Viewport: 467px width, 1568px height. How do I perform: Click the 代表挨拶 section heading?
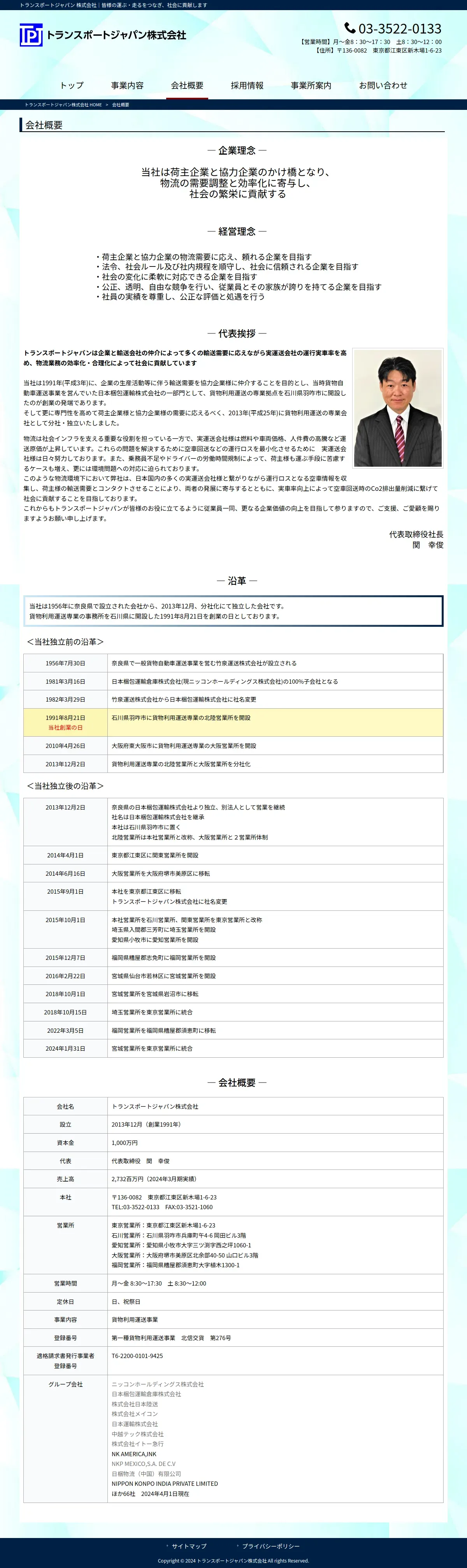click(237, 333)
